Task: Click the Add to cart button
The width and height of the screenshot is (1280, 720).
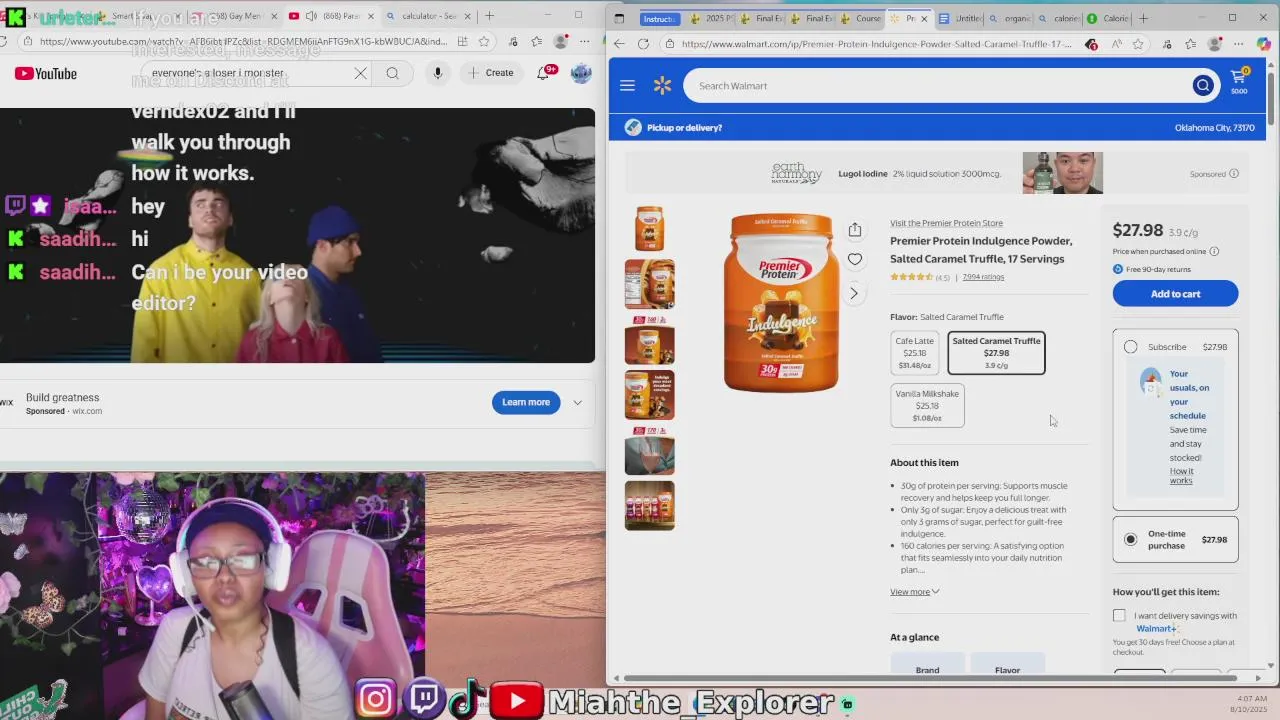Action: tap(1175, 294)
